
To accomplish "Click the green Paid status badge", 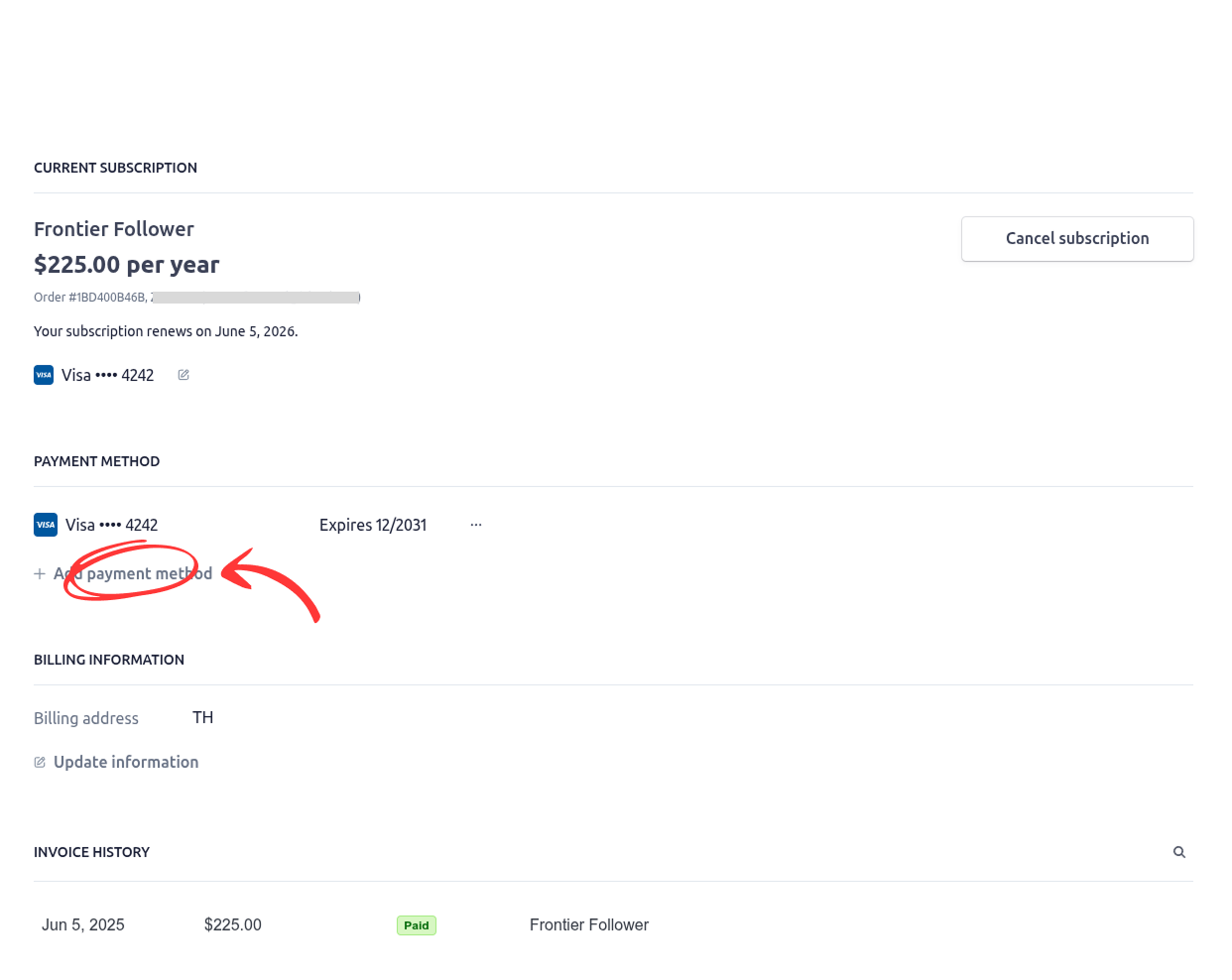I will pyautogui.click(x=417, y=925).
